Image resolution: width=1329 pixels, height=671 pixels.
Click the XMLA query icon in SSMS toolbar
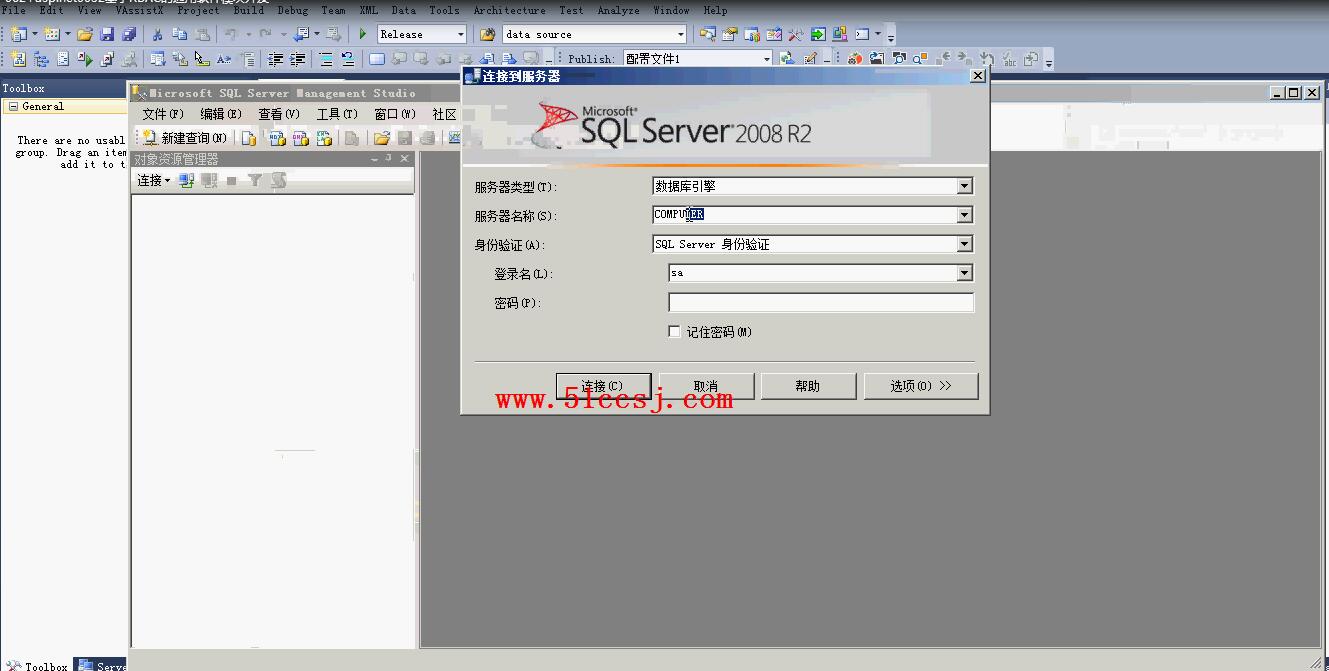pyautogui.click(x=324, y=138)
